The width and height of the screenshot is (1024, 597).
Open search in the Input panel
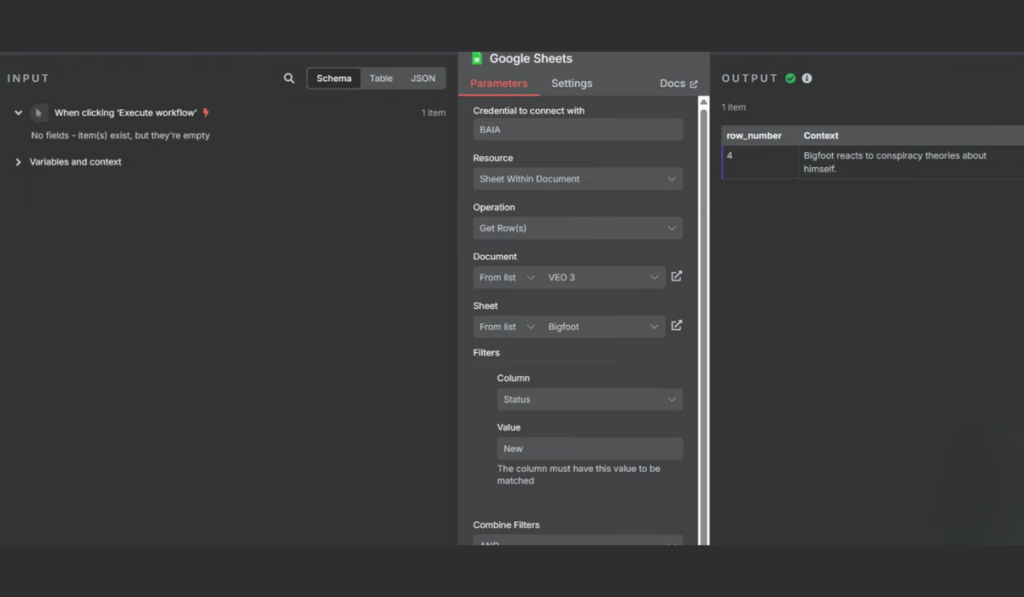coord(289,77)
